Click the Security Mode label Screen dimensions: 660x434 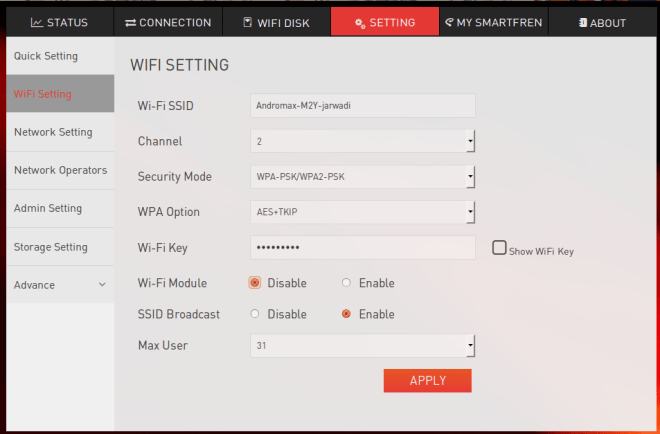pos(175,177)
